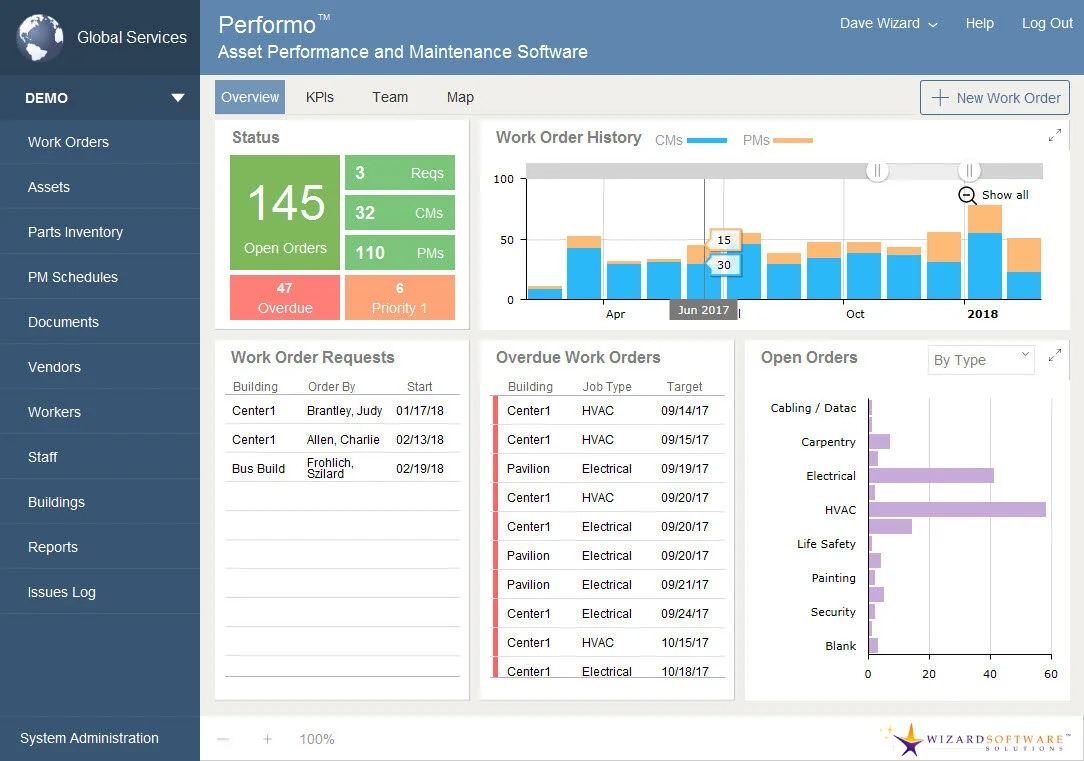
Task: Open the DEMO dropdown in the sidebar
Action: (177, 98)
